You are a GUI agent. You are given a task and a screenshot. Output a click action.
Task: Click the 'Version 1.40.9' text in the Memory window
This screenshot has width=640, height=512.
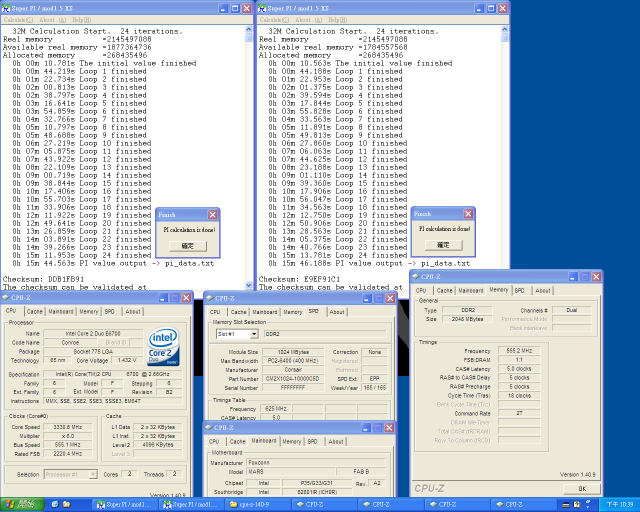[x=577, y=474]
